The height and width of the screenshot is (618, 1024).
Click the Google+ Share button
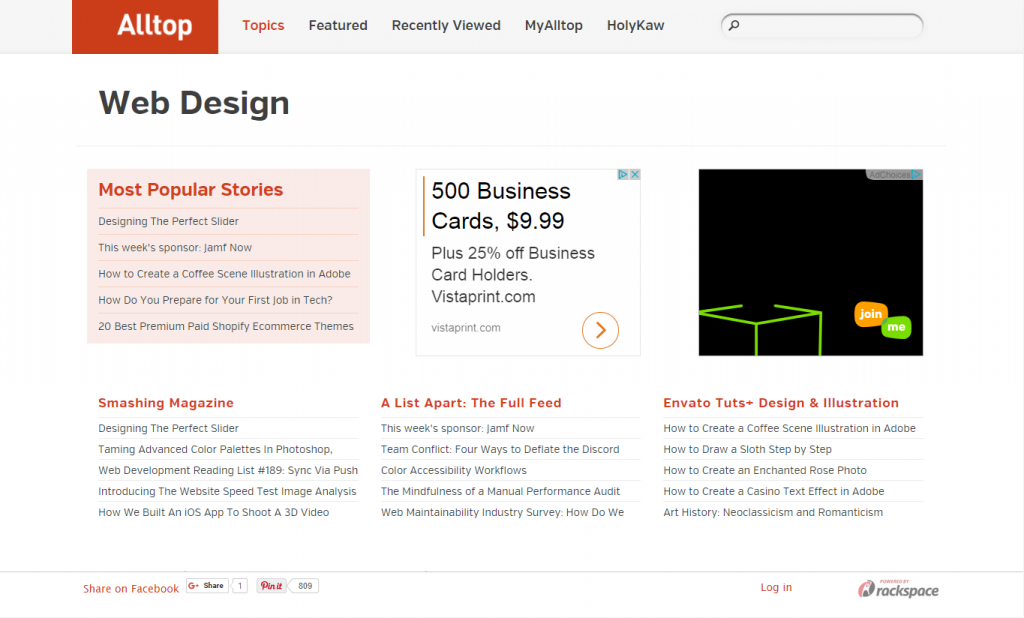(x=208, y=586)
